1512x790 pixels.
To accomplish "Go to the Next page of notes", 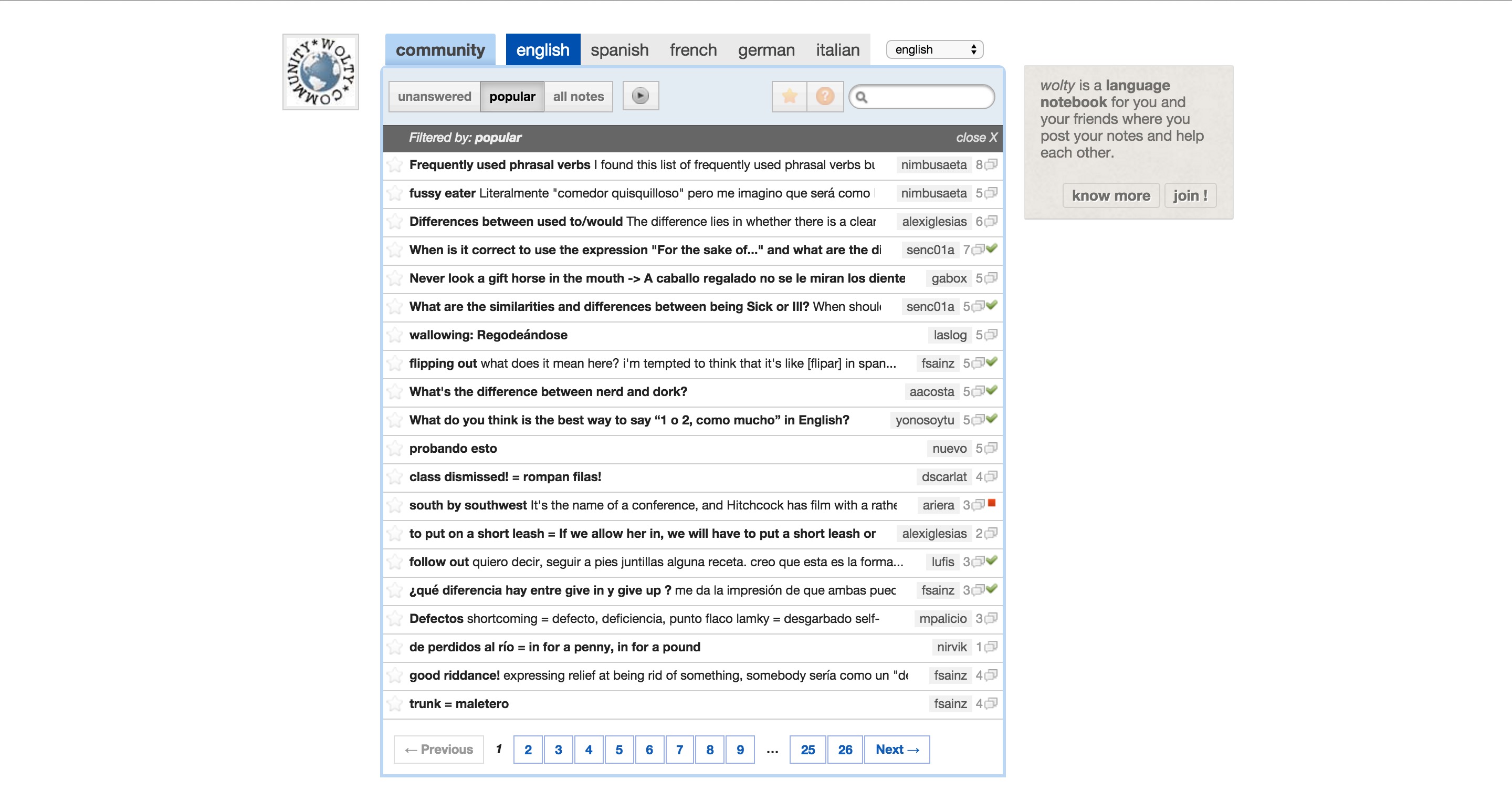I will click(x=897, y=750).
